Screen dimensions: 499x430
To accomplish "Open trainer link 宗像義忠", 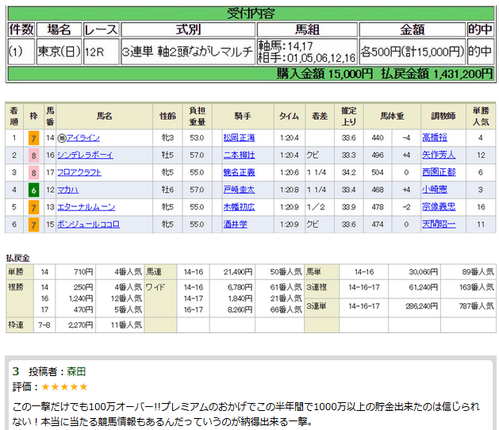I will click(439, 207).
